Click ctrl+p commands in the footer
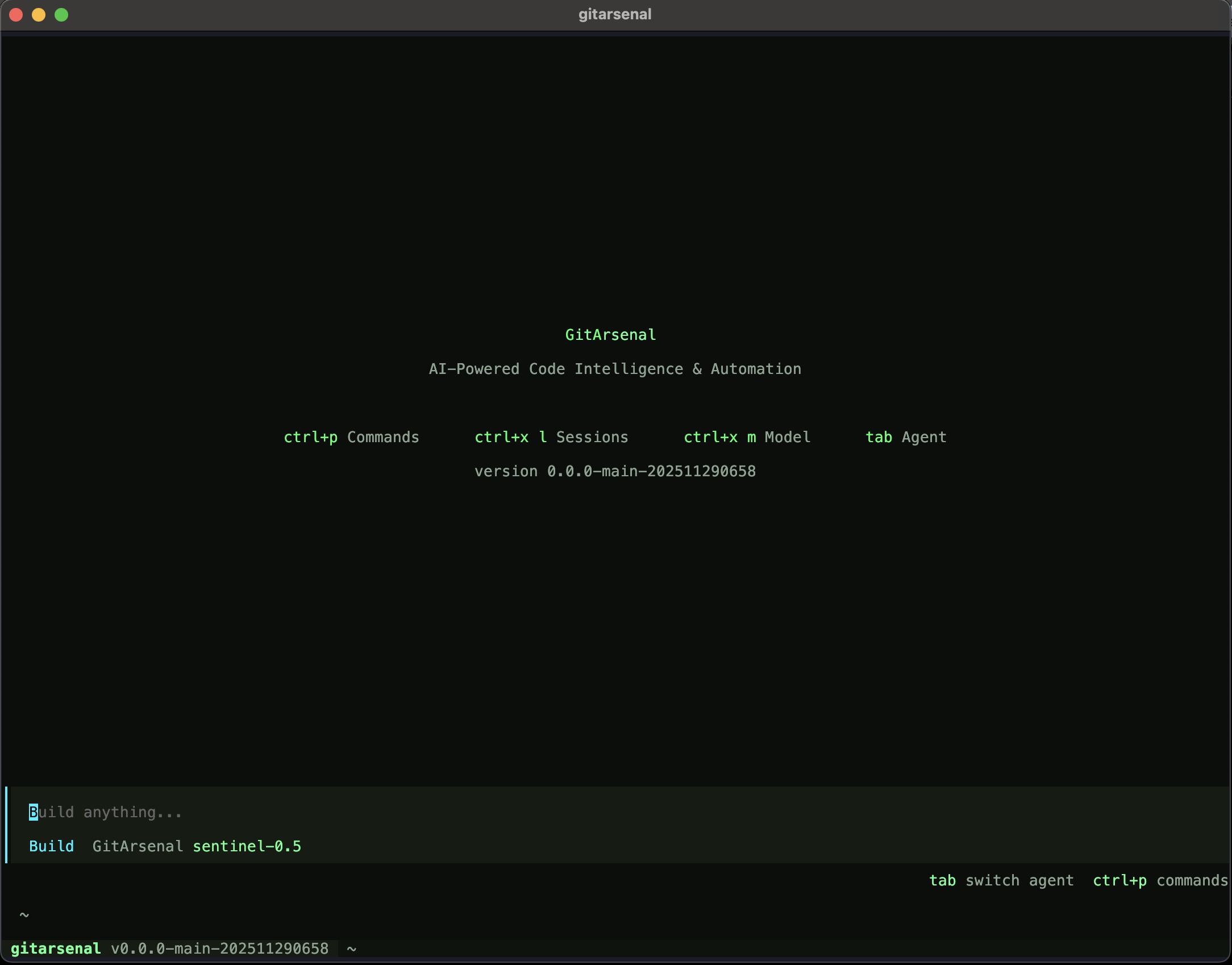This screenshot has height=965, width=1232. pyautogui.click(x=1160, y=880)
